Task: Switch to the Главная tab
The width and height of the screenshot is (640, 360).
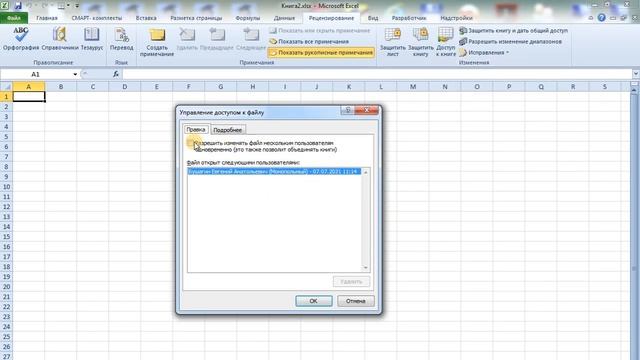Action: [47, 18]
